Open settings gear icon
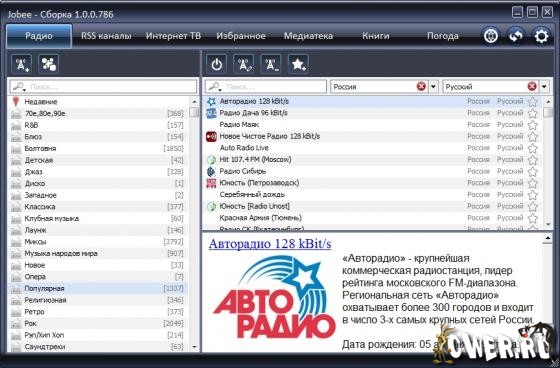 [x=541, y=36]
